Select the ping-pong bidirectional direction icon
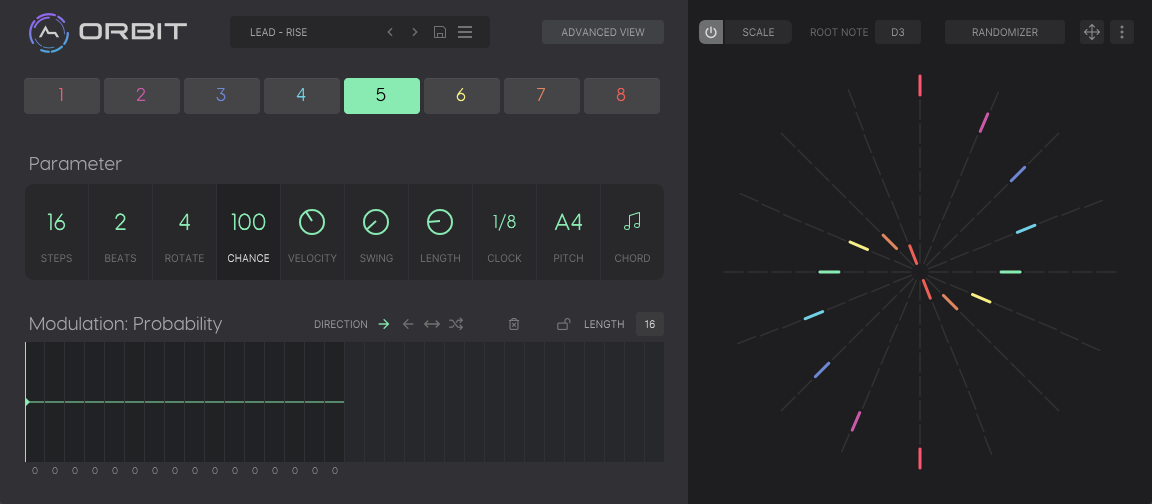The width and height of the screenshot is (1152, 504). (432, 324)
